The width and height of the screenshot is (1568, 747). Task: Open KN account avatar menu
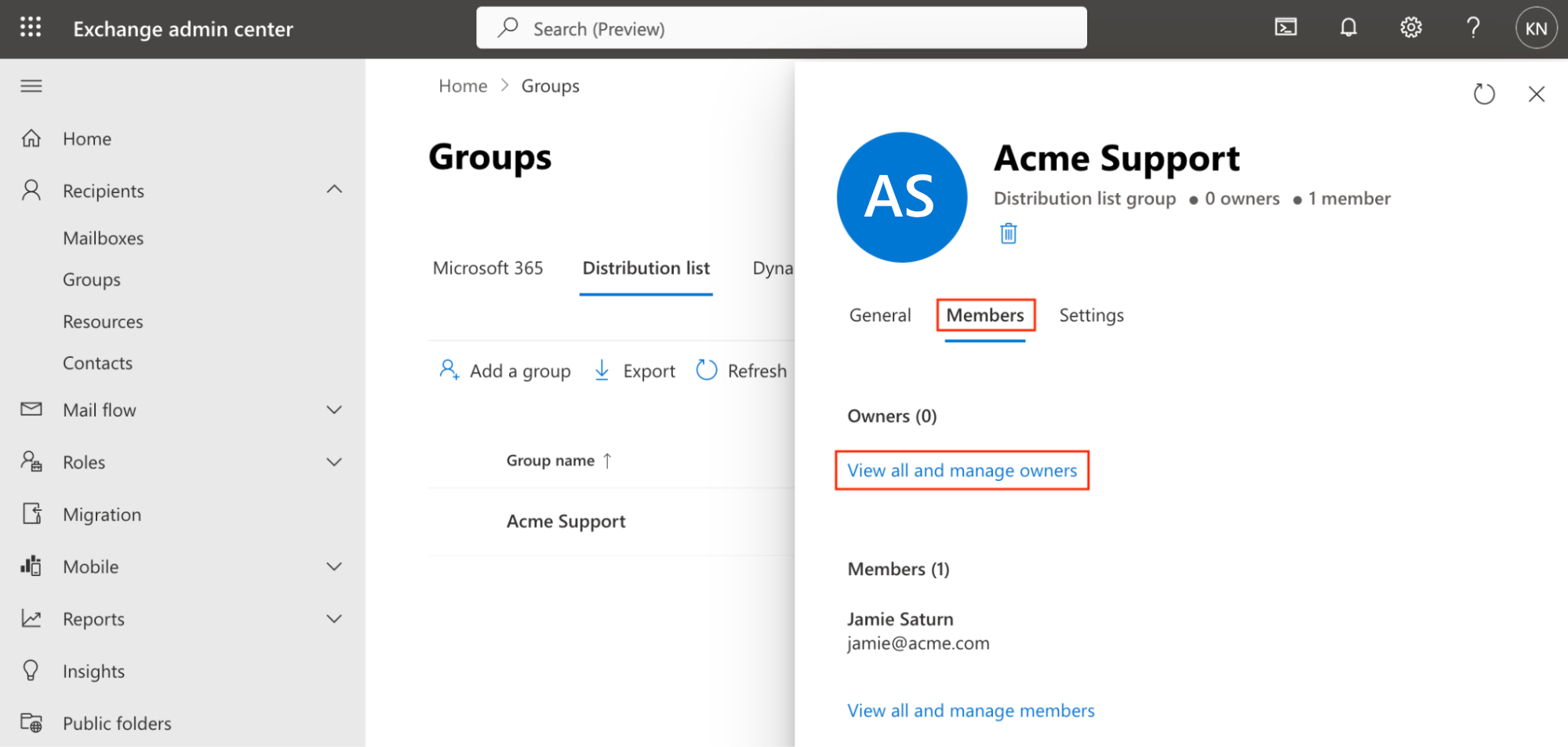coord(1536,28)
